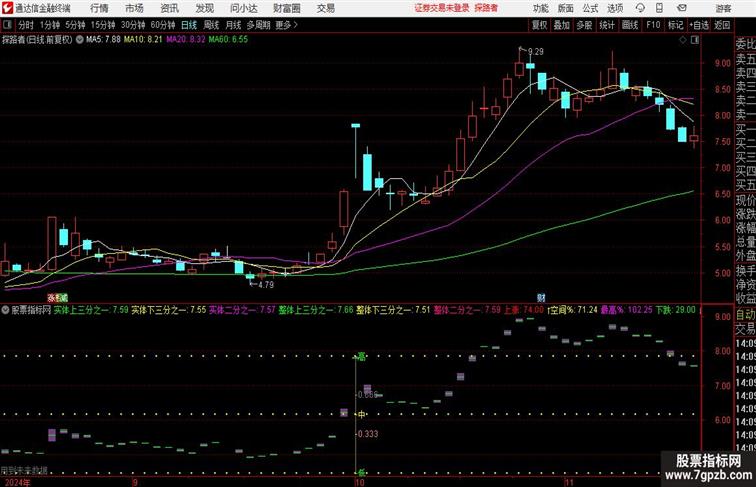Screen dimensions: 756x487
Task: Open the 交易 menu
Action: click(325, 8)
